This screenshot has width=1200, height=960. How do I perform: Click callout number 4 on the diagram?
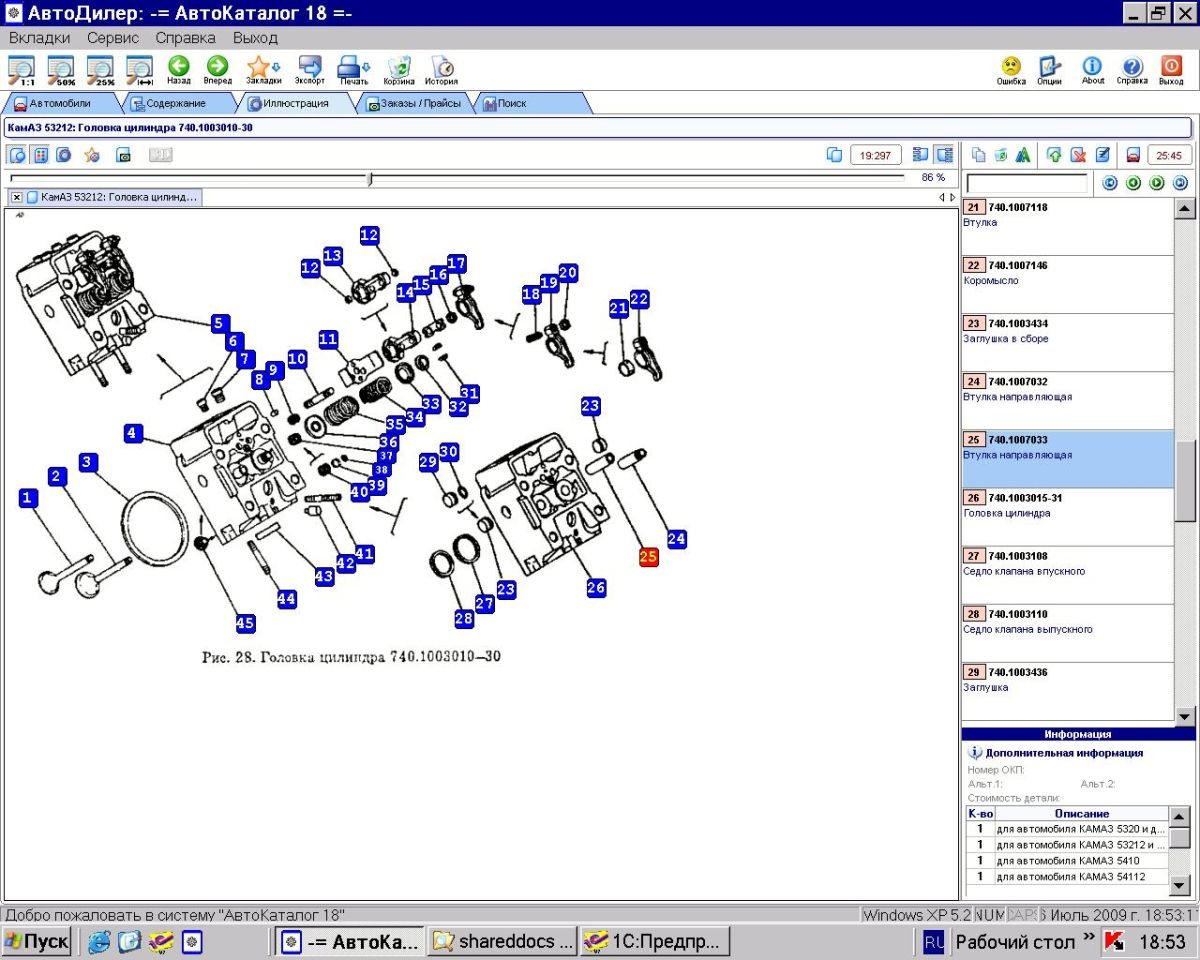[x=131, y=433]
